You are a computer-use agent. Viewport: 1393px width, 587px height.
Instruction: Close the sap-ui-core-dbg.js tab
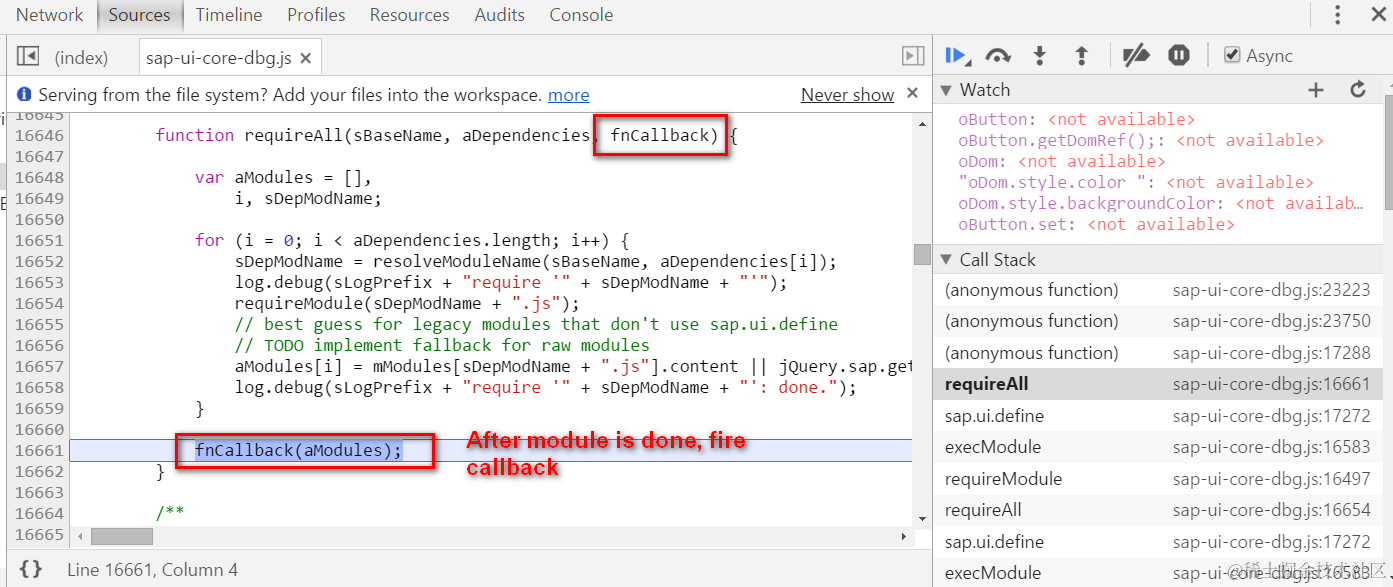(306, 58)
